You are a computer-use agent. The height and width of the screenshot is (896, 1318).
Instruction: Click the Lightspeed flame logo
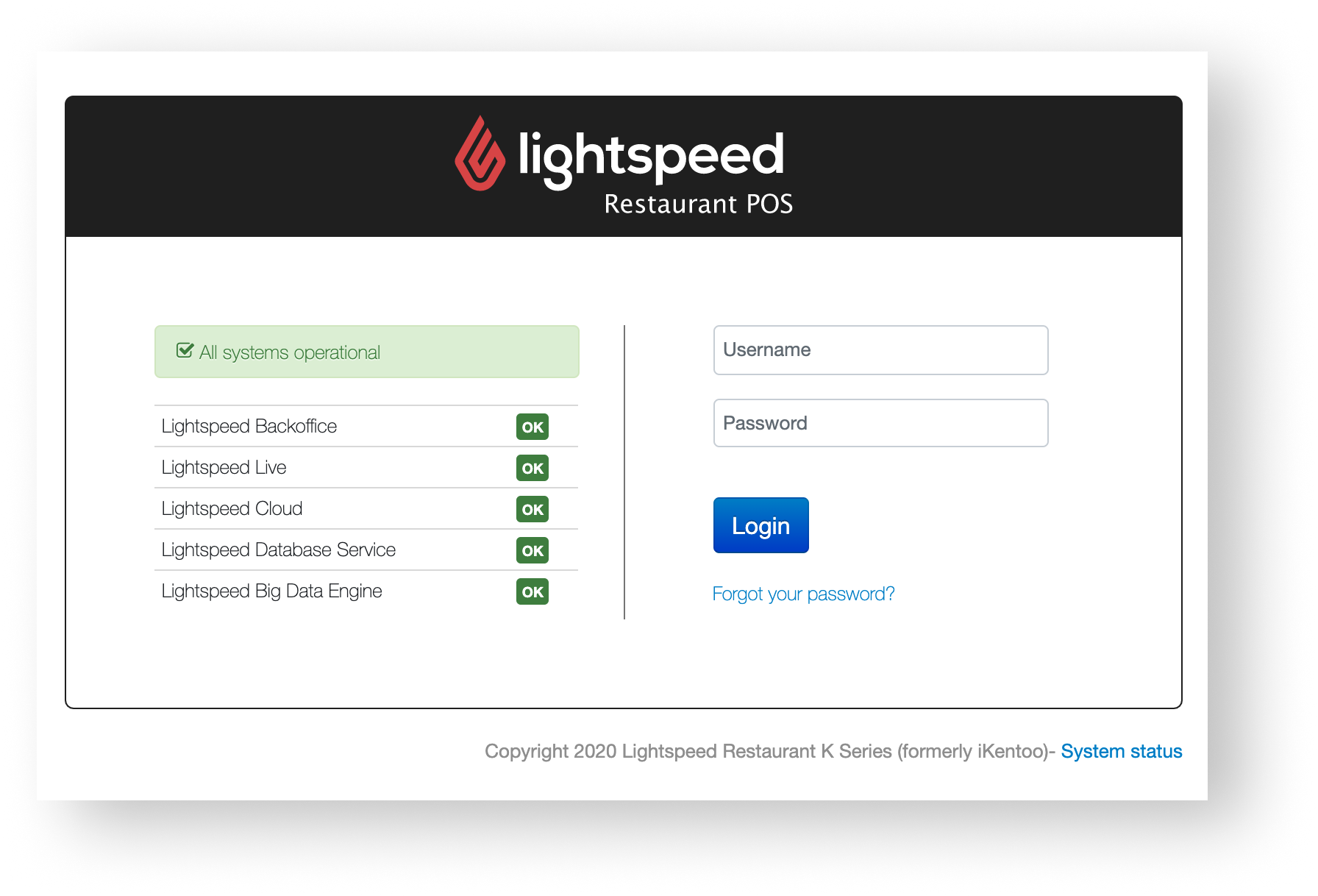tap(480, 153)
